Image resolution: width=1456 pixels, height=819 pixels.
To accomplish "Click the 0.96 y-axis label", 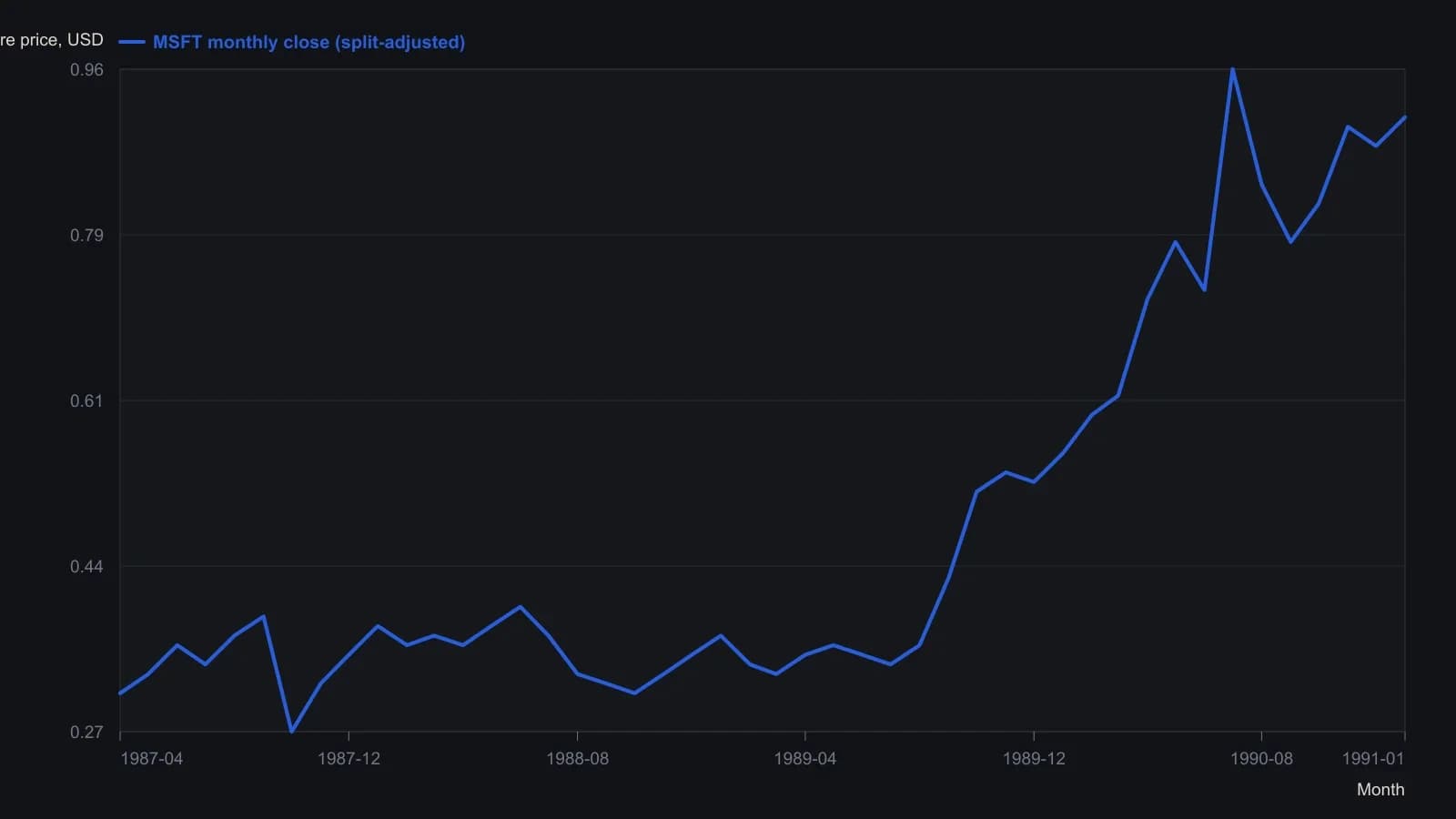I will [87, 70].
